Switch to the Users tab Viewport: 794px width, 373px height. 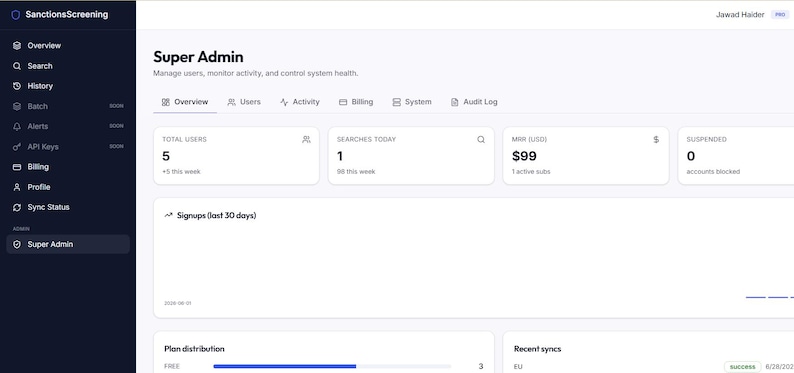point(244,102)
